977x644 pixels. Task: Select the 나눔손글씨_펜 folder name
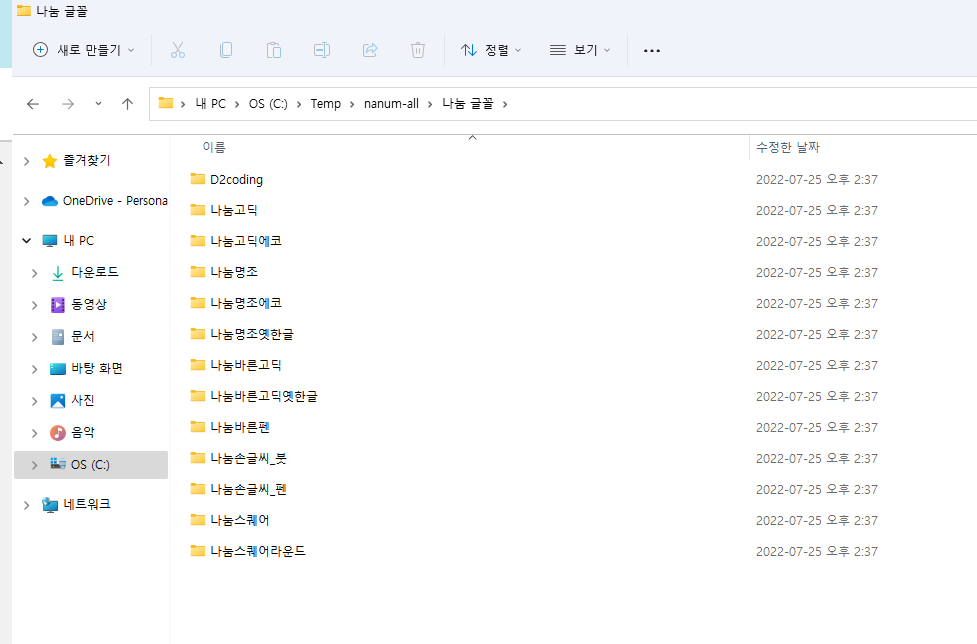tap(248, 489)
